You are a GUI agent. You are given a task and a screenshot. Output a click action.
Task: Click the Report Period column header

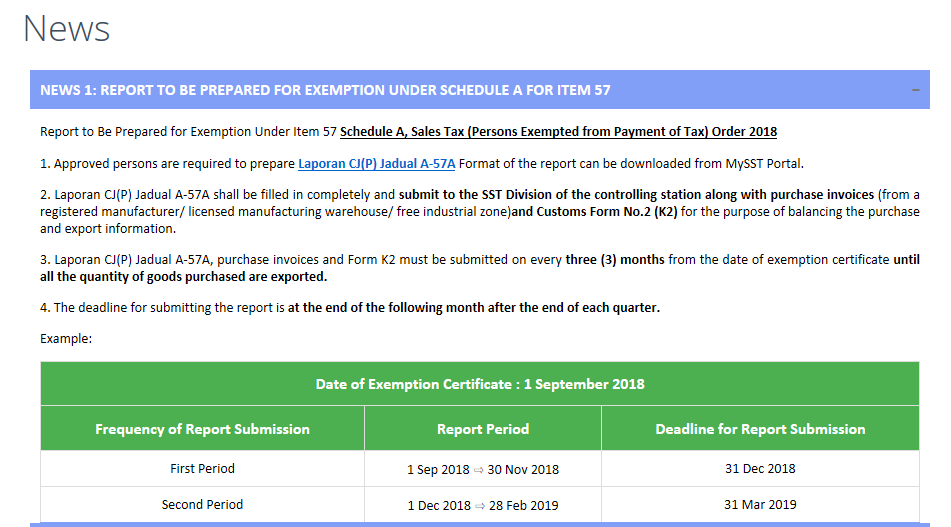(483, 429)
